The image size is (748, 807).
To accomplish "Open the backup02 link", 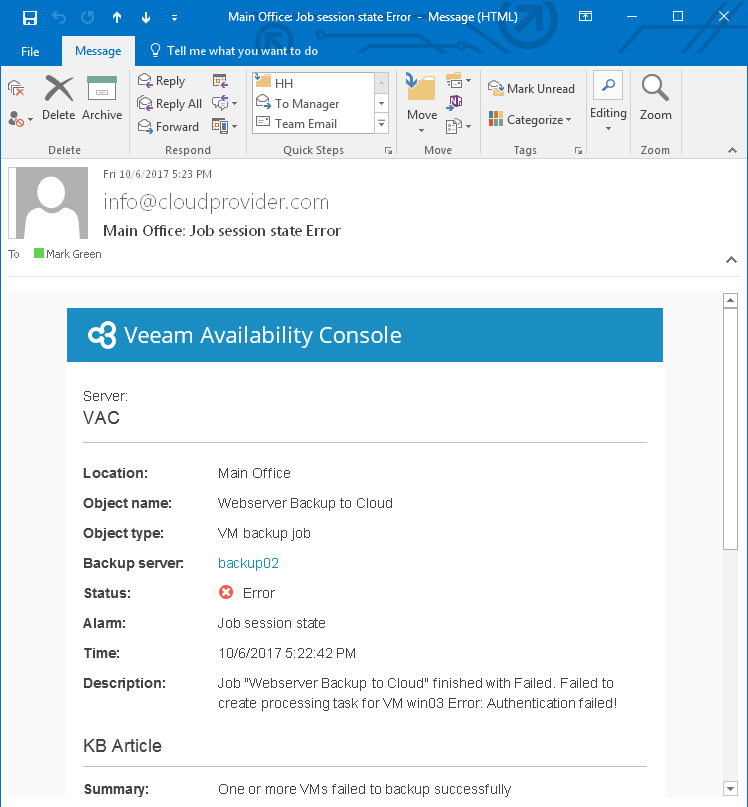I will pyautogui.click(x=248, y=563).
